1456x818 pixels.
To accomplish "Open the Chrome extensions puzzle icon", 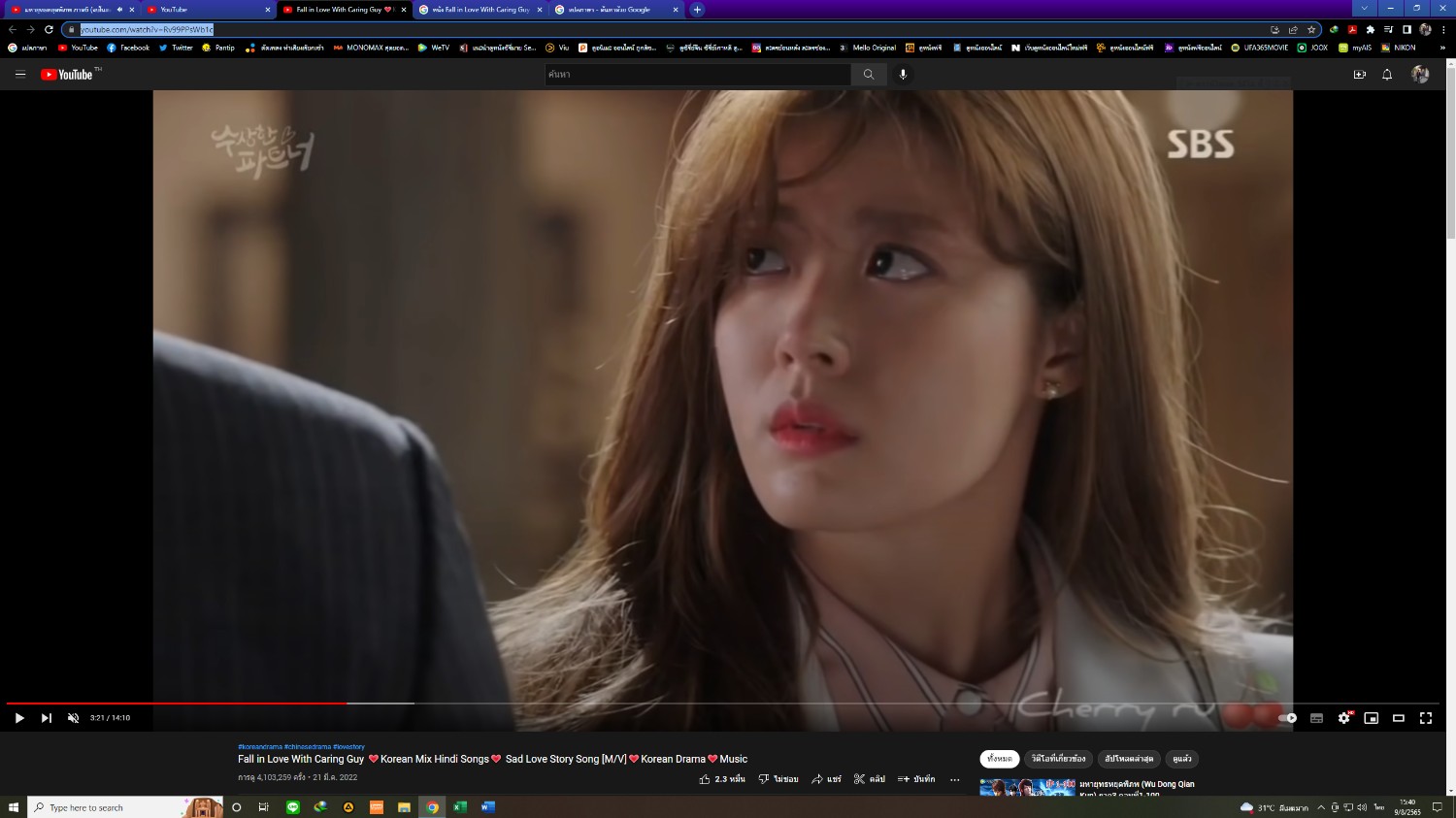I will click(1370, 29).
